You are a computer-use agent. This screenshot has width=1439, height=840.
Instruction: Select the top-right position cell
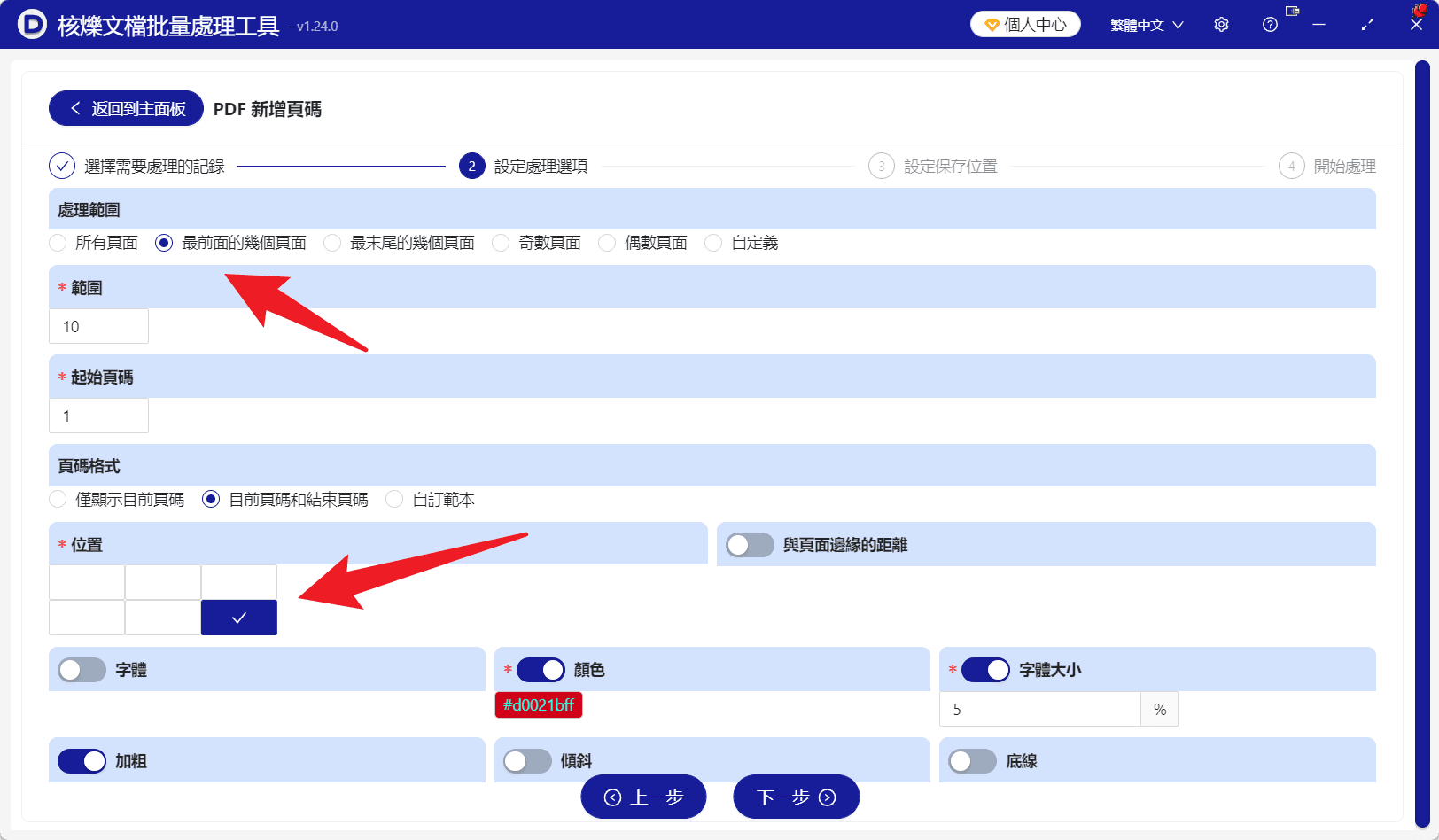pyautogui.click(x=239, y=582)
